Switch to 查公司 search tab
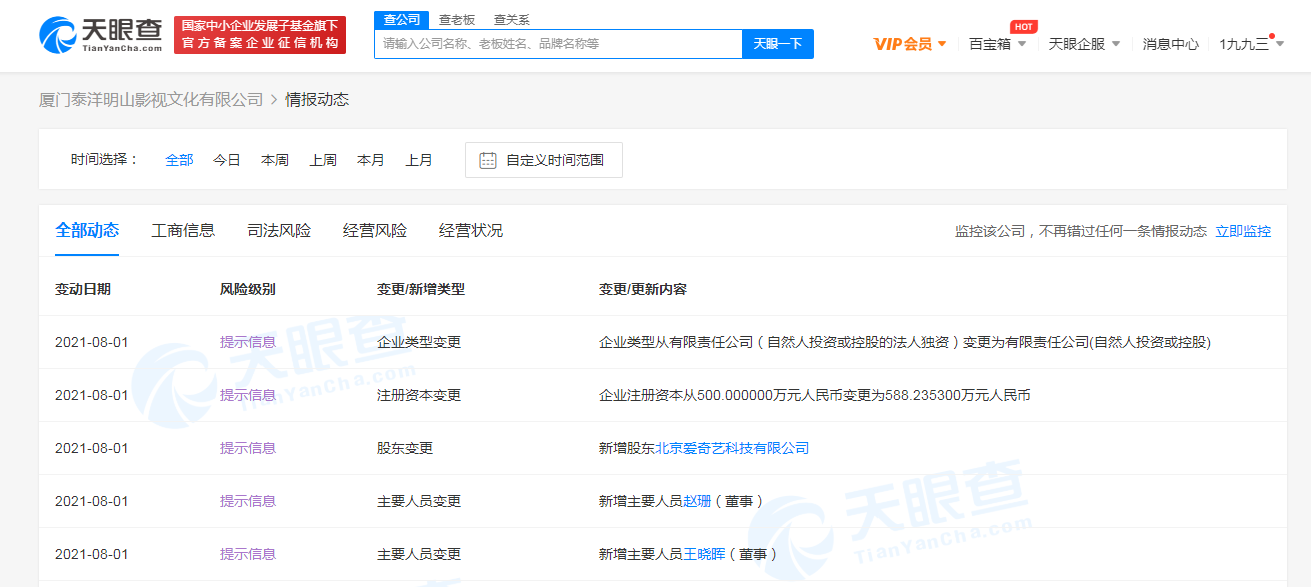 [x=402, y=20]
